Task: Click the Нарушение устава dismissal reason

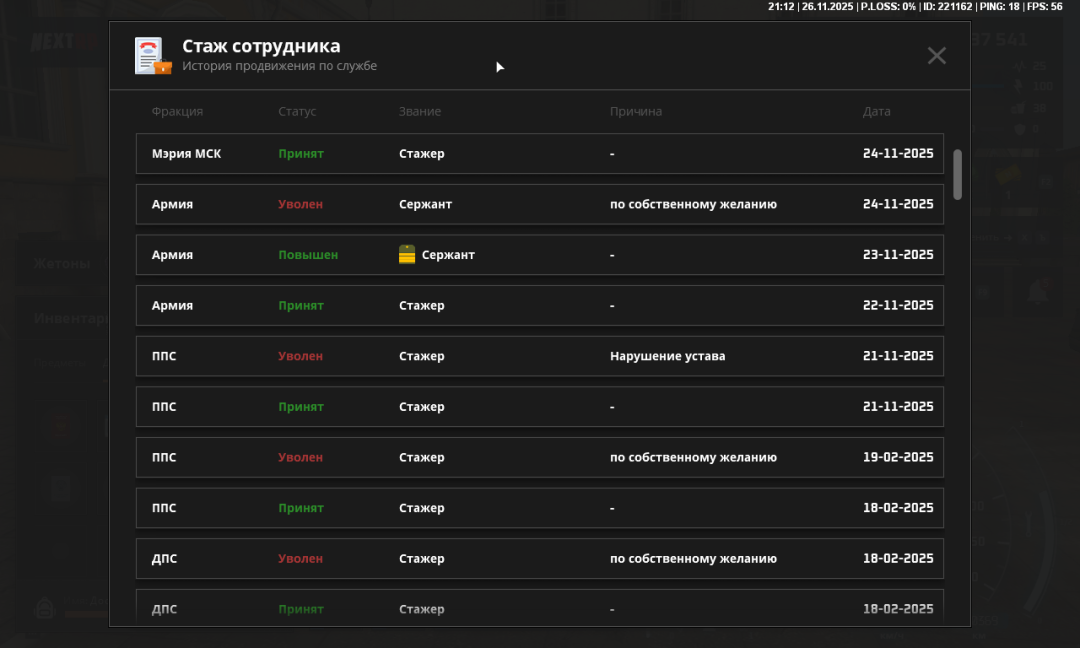Action: [667, 356]
